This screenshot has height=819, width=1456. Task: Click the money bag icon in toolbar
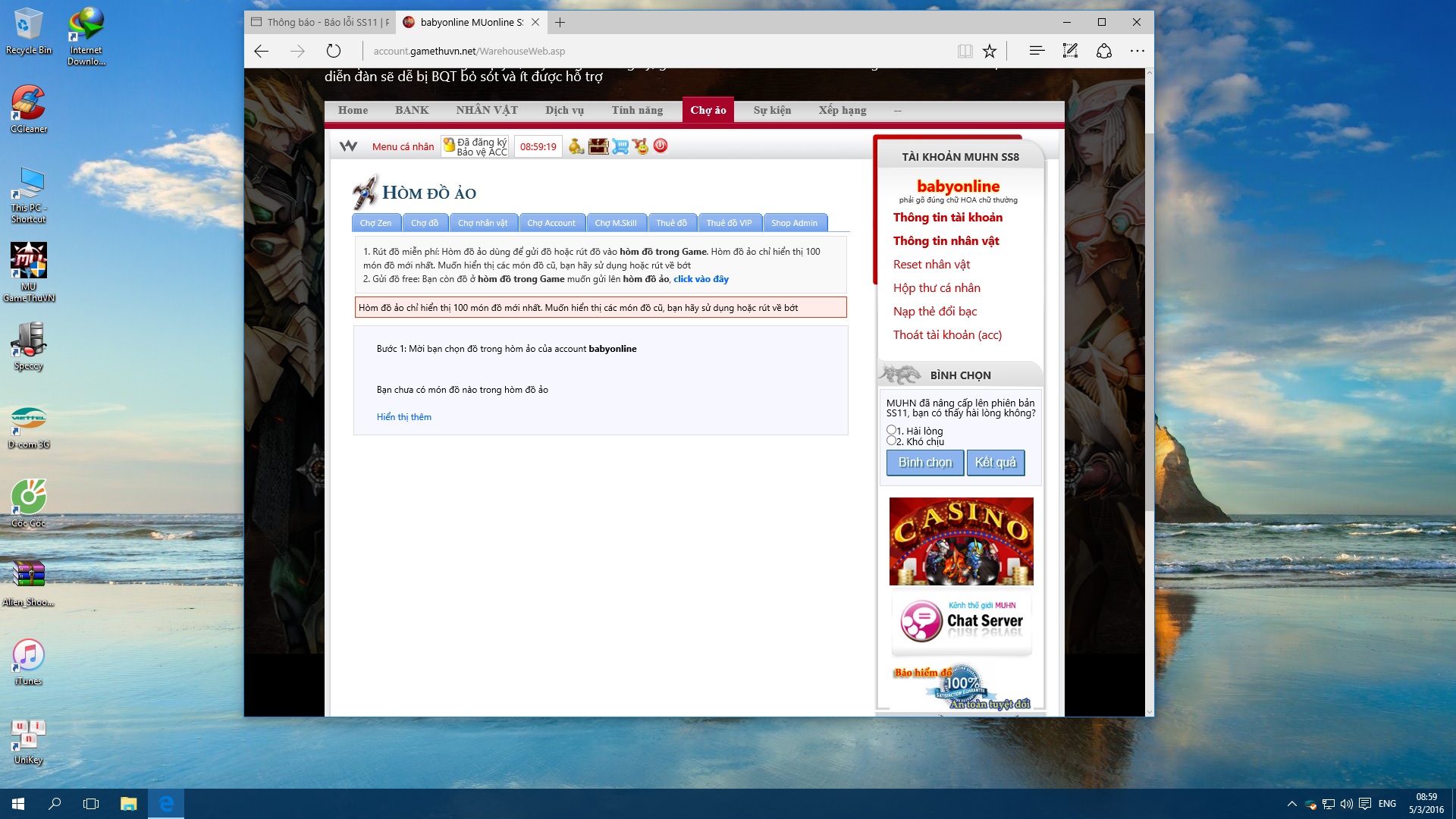[576, 146]
